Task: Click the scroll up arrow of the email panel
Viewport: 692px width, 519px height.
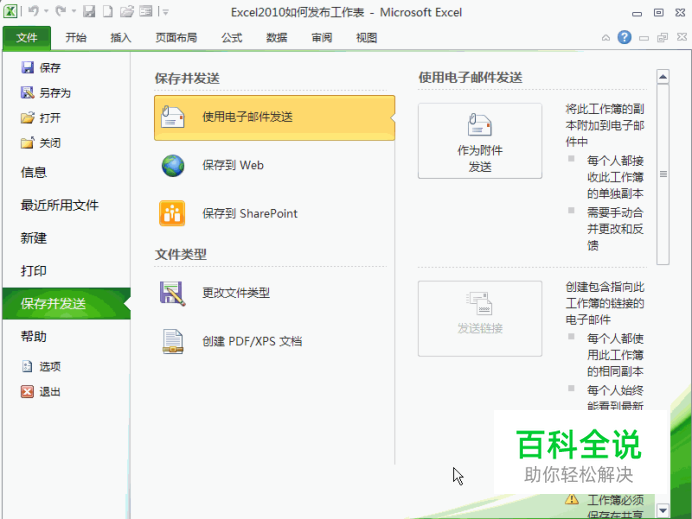Action: pos(662,77)
